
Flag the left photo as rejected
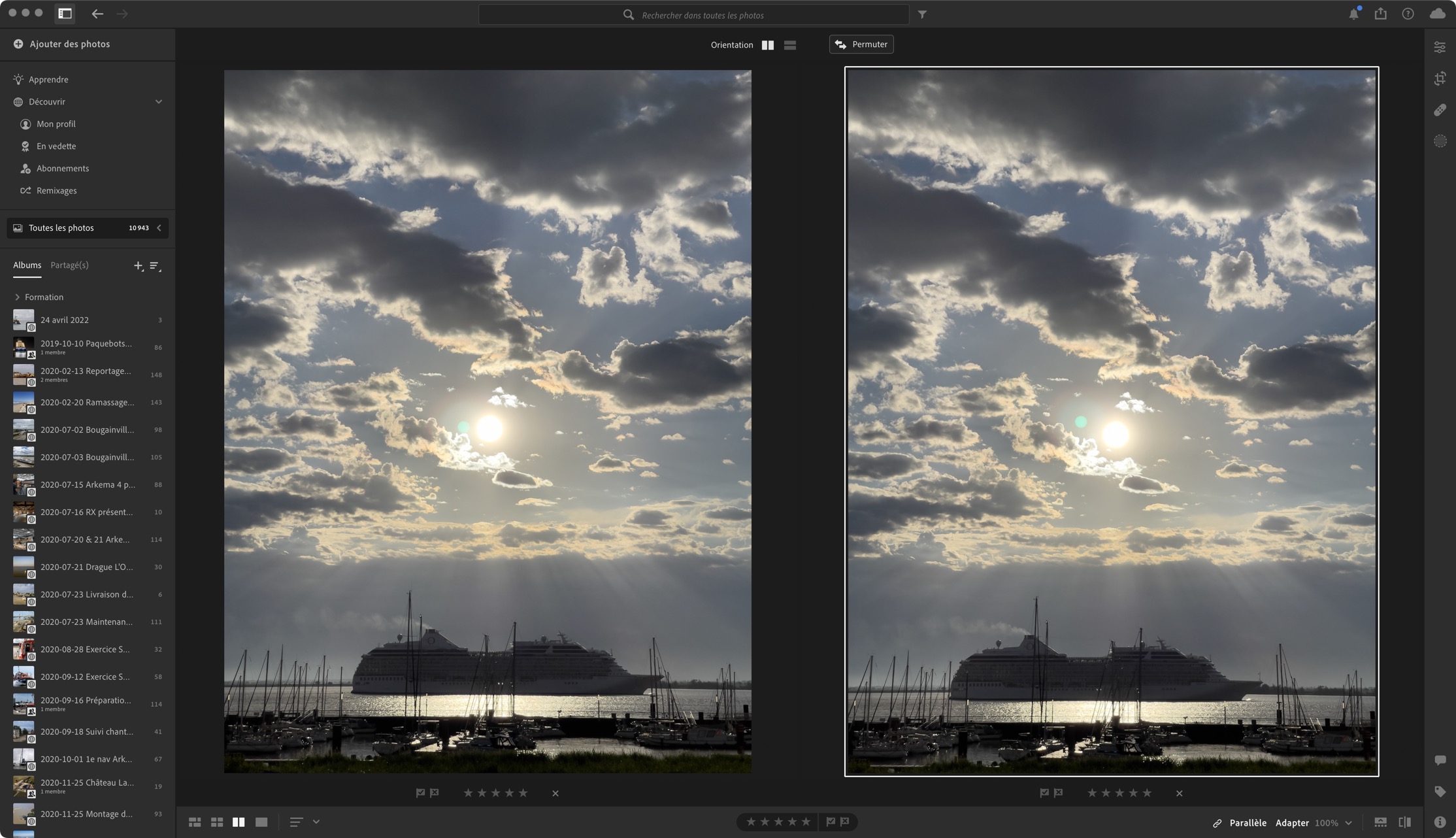435,793
